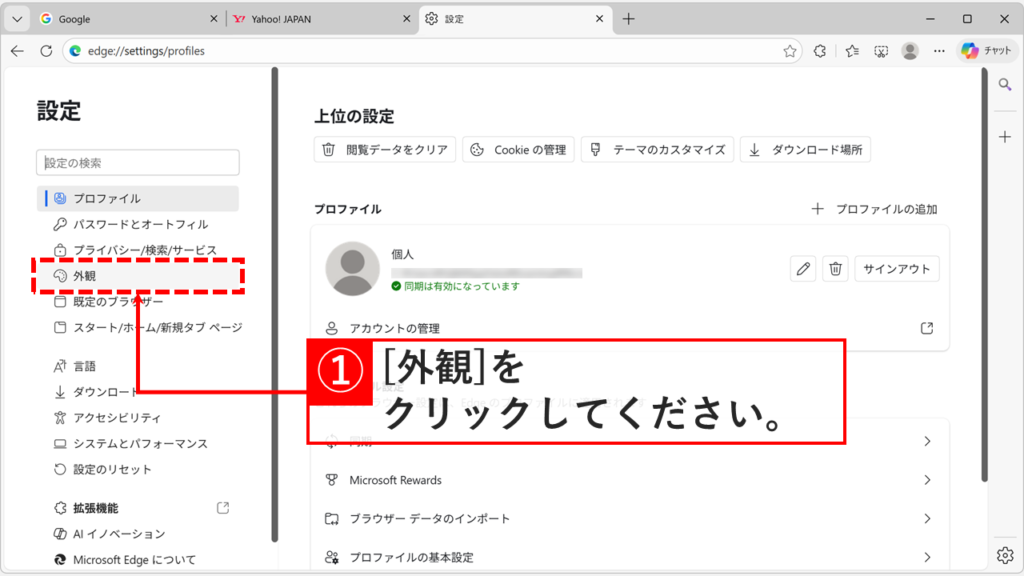Screen dimensions: 1024x576
Task: Open the Copilot チャット panel
Action: pyautogui.click(x=986, y=50)
